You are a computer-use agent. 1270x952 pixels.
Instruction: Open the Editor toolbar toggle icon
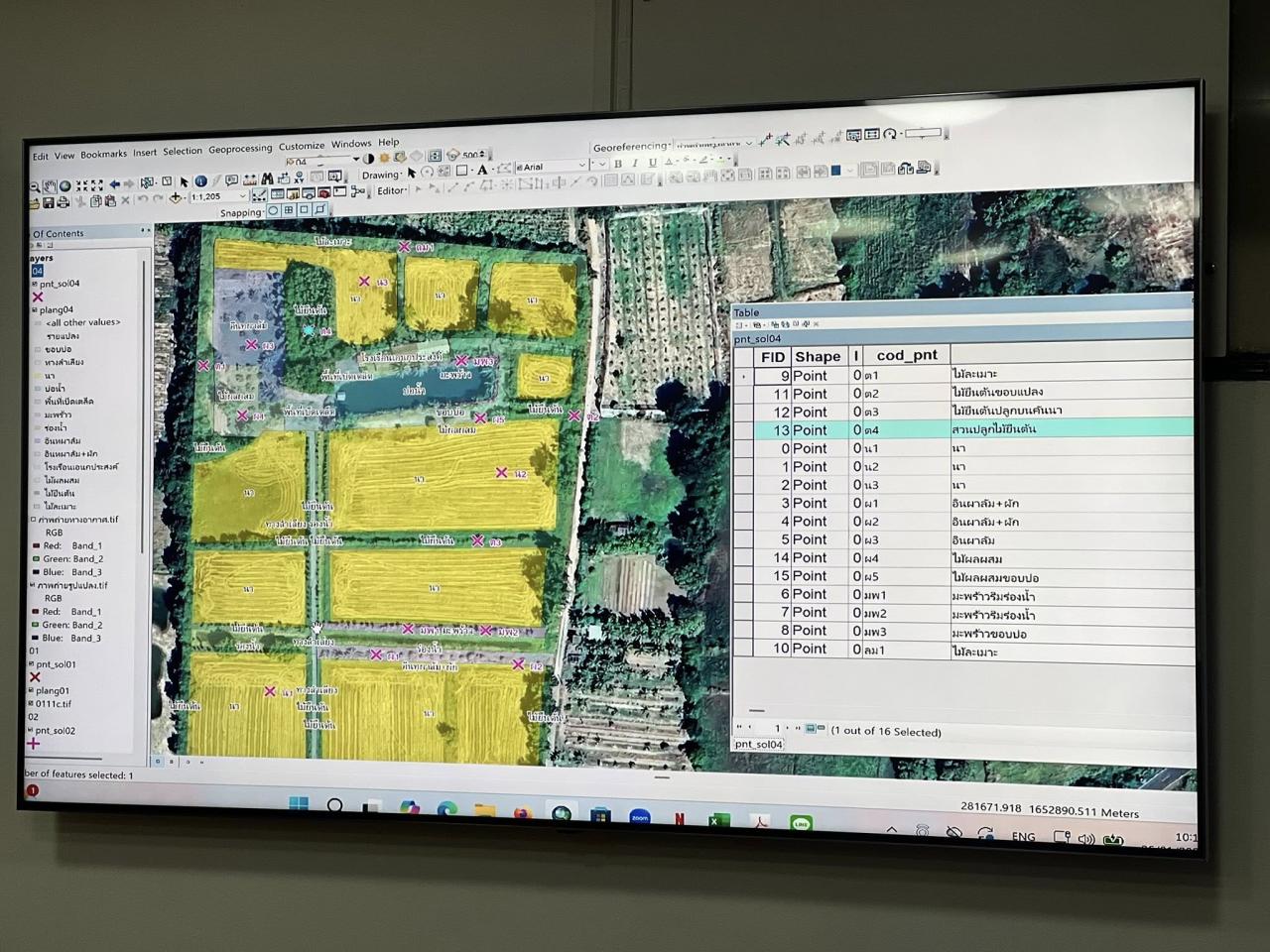pyautogui.click(x=259, y=195)
